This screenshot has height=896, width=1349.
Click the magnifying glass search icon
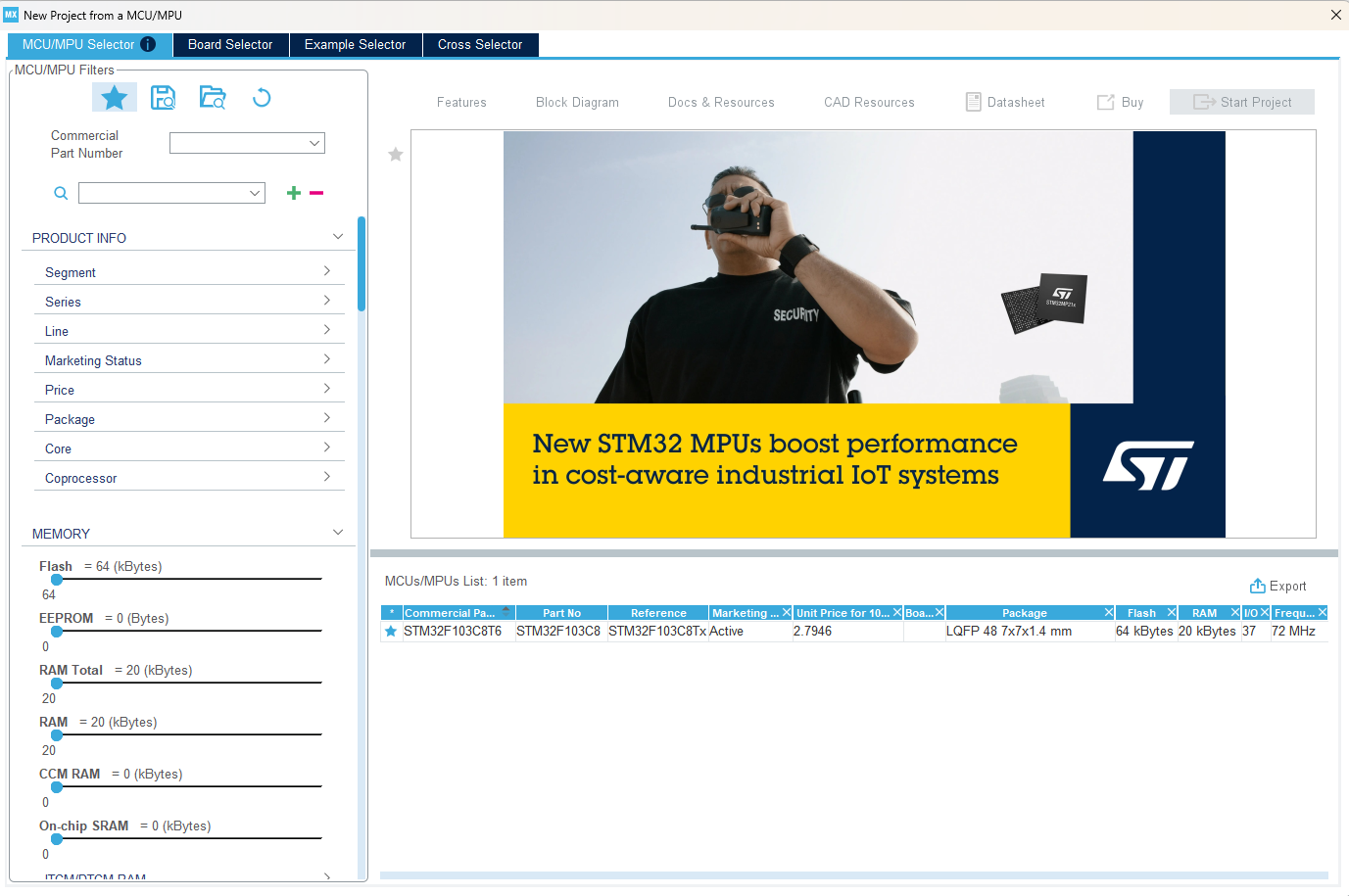pos(61,193)
